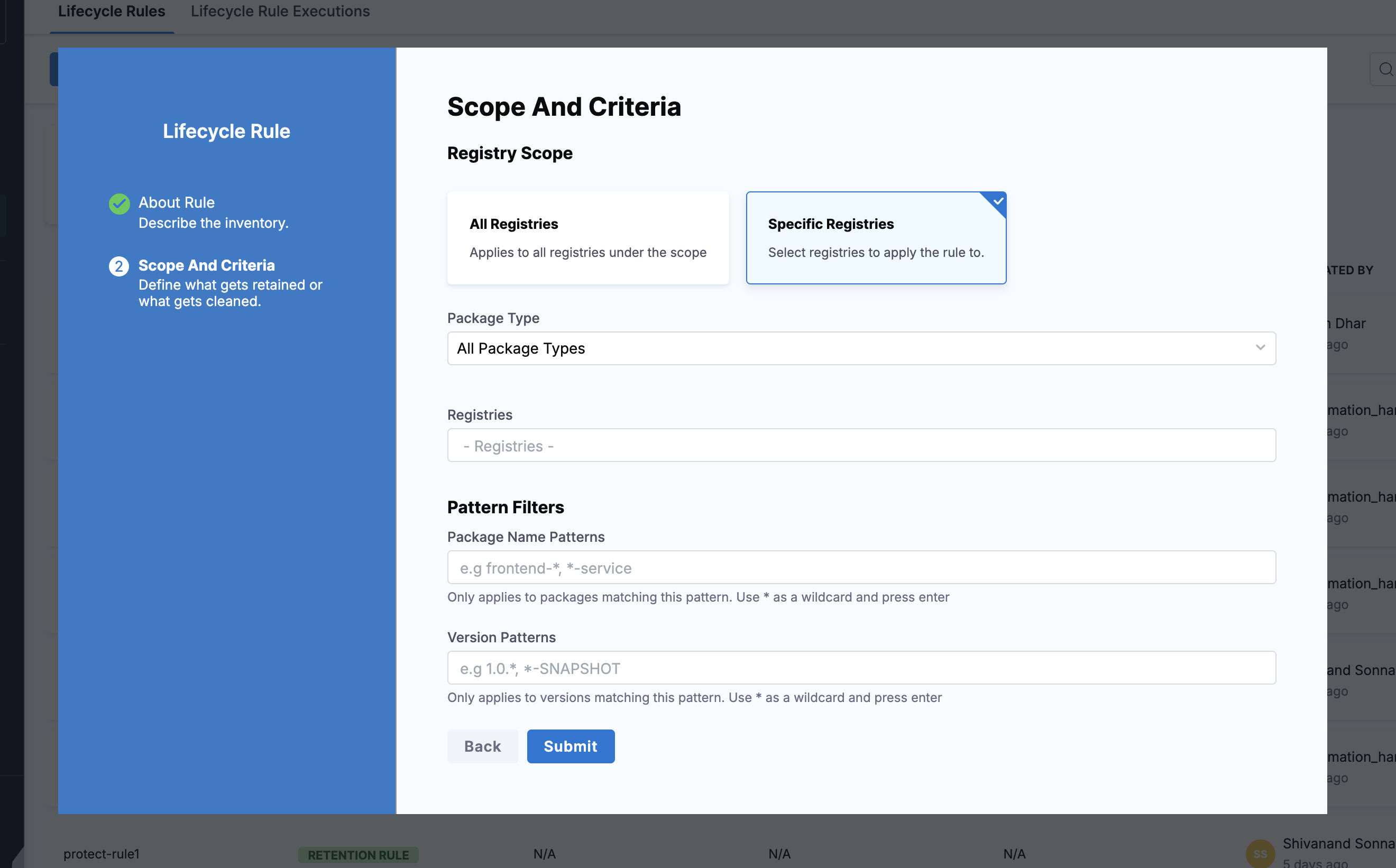Click the selected checkmark on Specific Registries
The image size is (1396, 868).
[x=998, y=201]
